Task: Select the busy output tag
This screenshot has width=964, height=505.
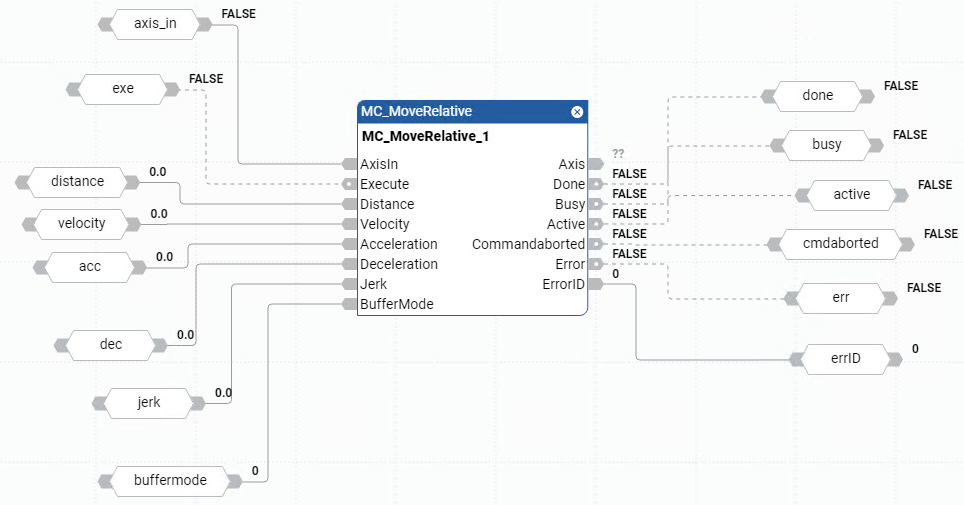Action: (827, 144)
